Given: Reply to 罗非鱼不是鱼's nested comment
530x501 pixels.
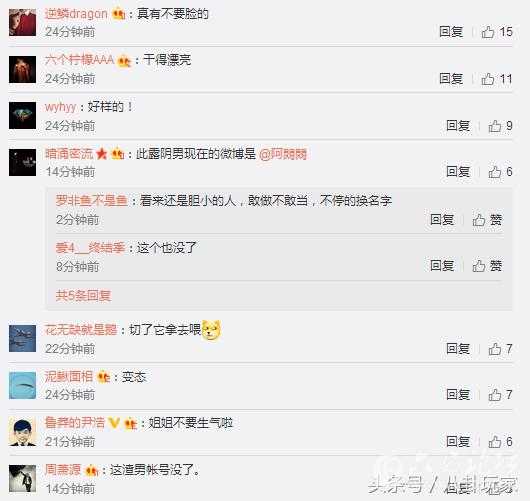Looking at the screenshot, I should pyautogui.click(x=442, y=220).
